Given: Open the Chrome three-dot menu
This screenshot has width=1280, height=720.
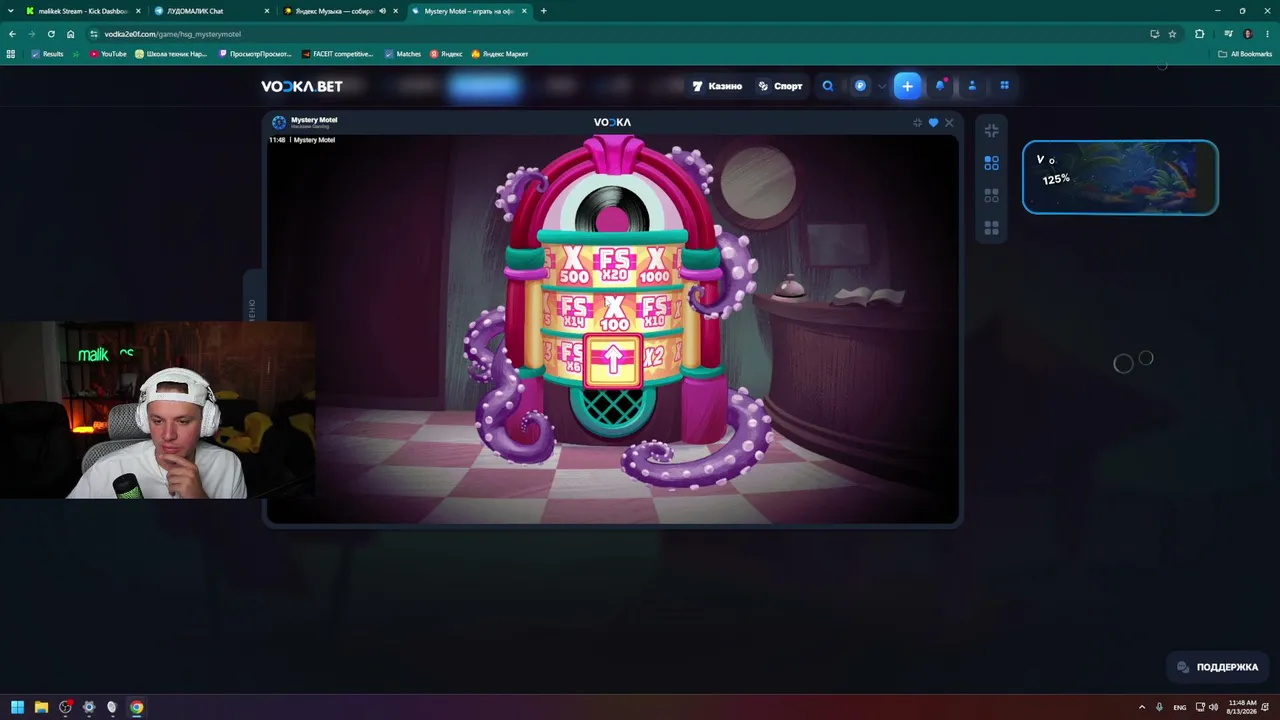Looking at the screenshot, I should click(x=1267, y=34).
